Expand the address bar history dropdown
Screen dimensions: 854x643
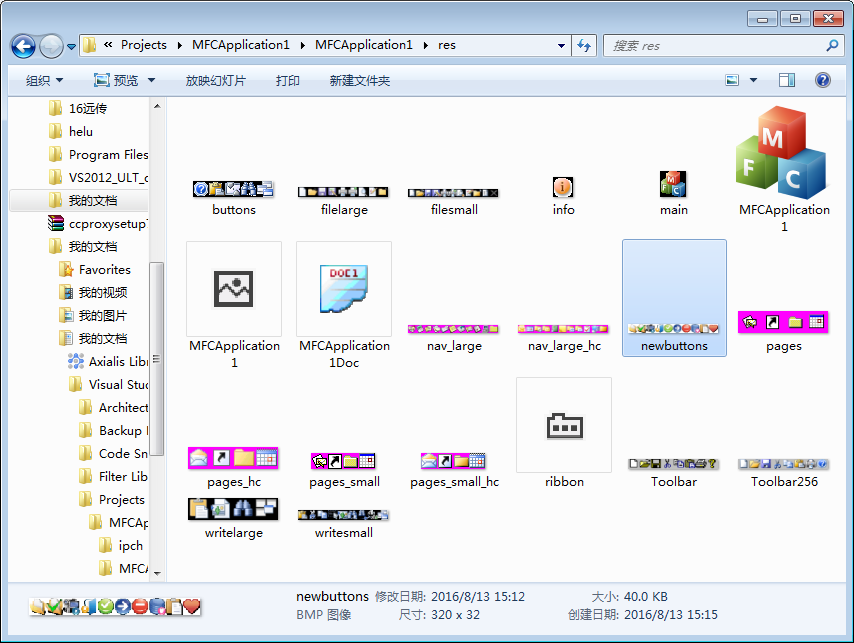point(561,46)
